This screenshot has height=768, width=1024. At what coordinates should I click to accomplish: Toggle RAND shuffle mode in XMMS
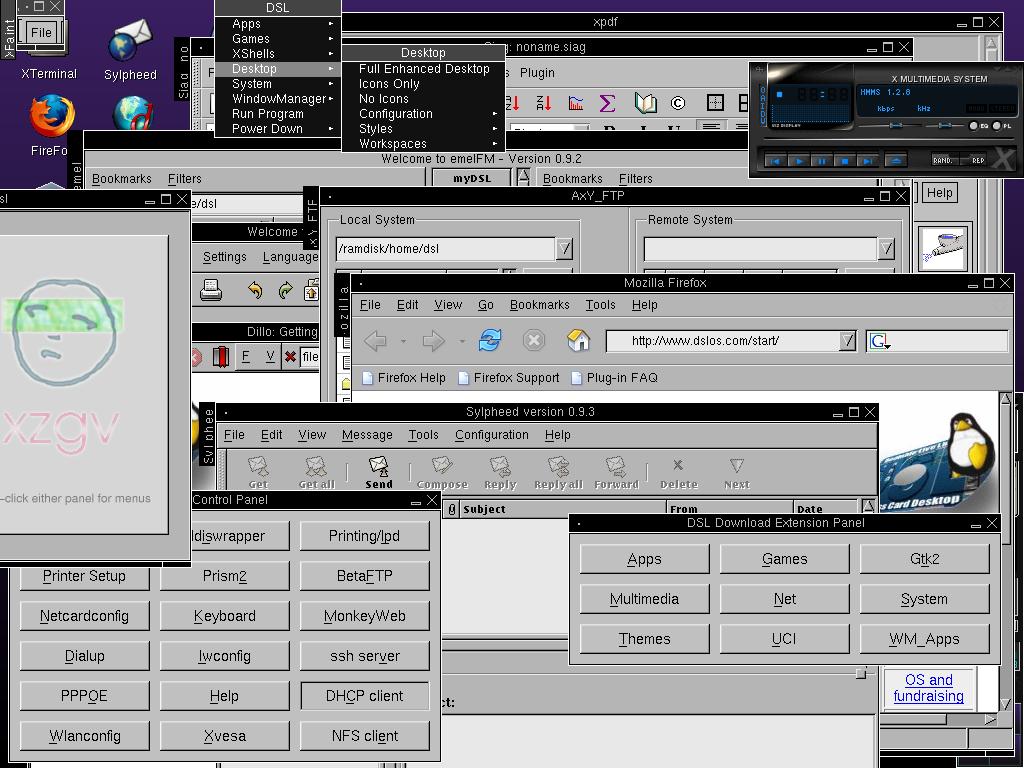(x=943, y=160)
